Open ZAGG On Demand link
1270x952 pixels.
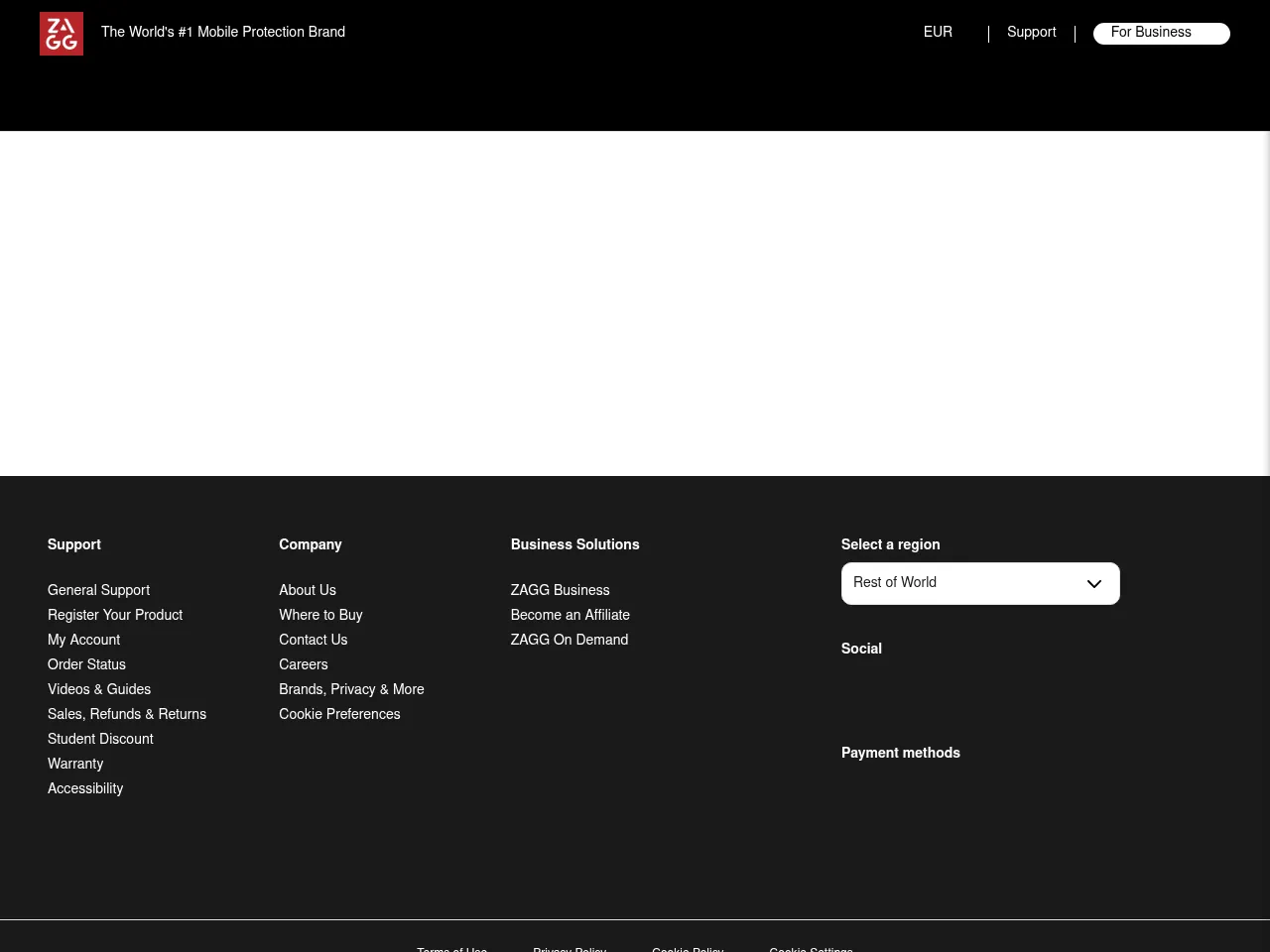[569, 640]
